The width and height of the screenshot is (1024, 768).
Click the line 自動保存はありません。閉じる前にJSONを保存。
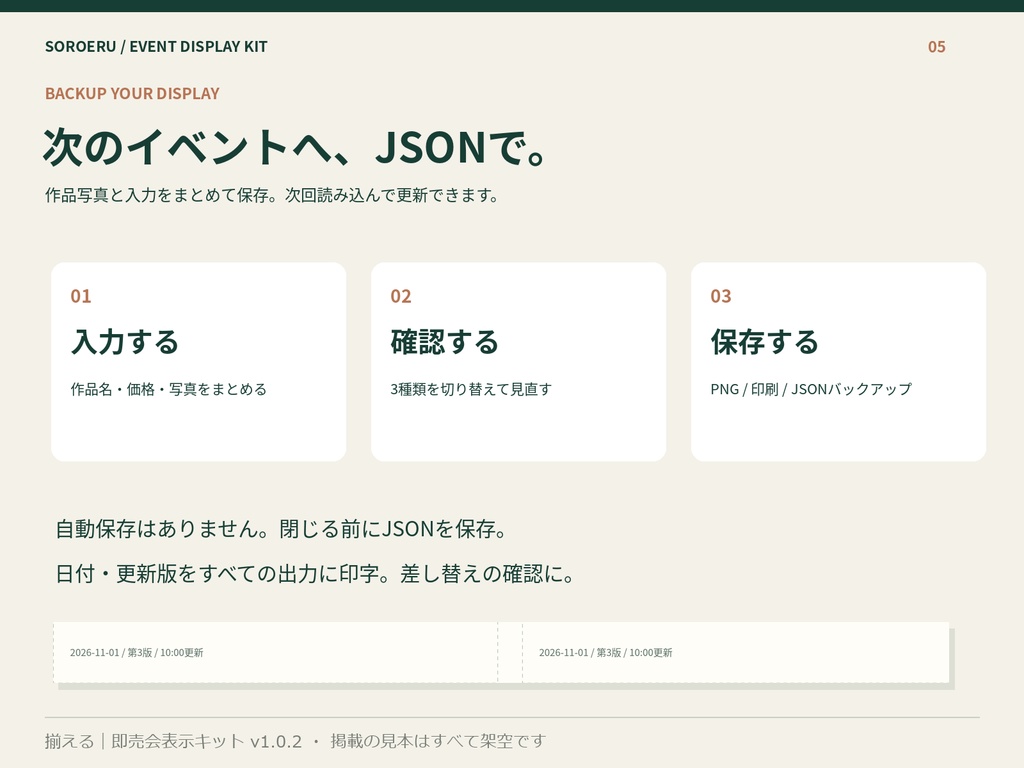281,529
